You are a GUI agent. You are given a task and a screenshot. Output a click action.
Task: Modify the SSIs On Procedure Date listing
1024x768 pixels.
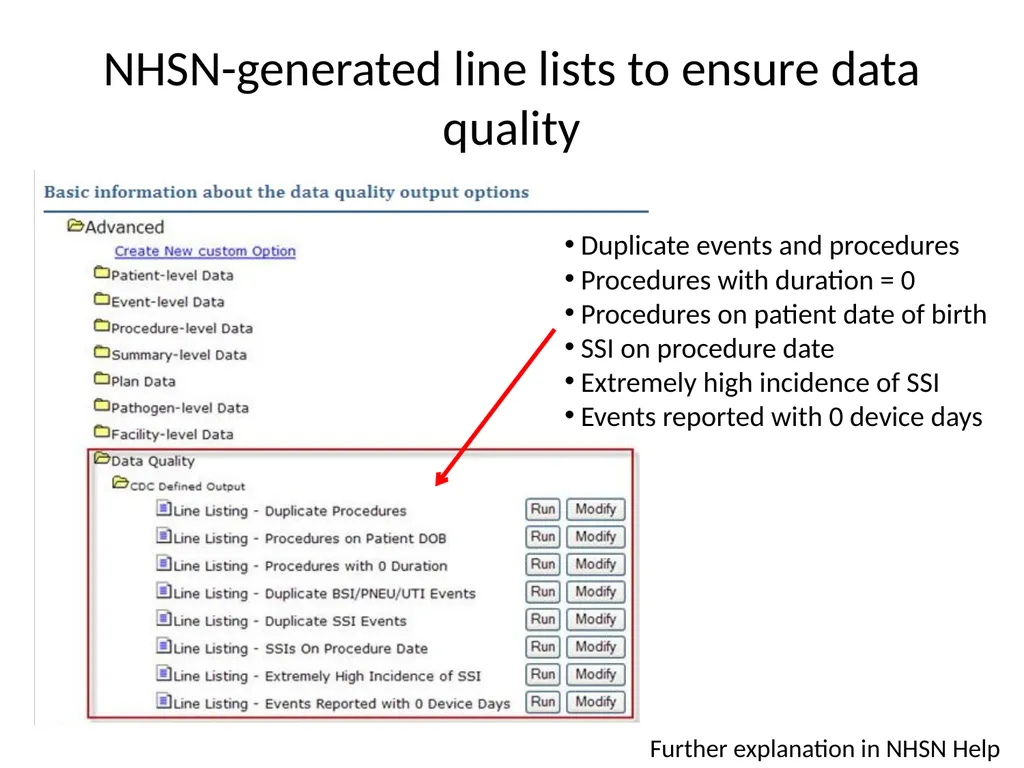pos(596,647)
